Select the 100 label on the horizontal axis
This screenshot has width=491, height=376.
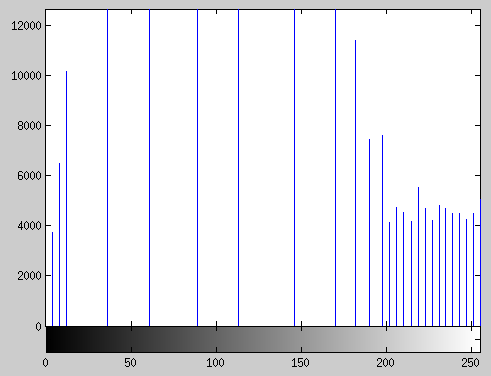click(x=215, y=363)
